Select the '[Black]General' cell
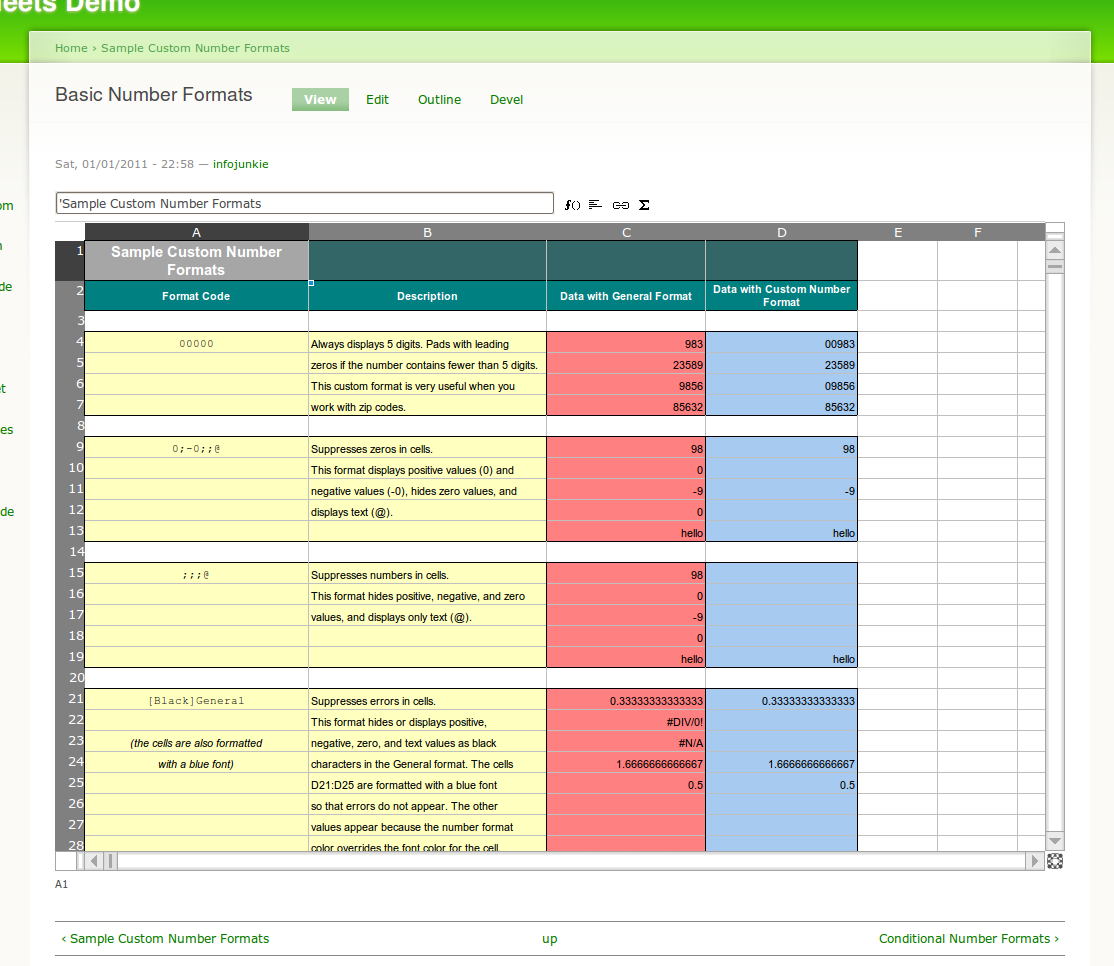This screenshot has height=966, width=1114. pos(197,700)
